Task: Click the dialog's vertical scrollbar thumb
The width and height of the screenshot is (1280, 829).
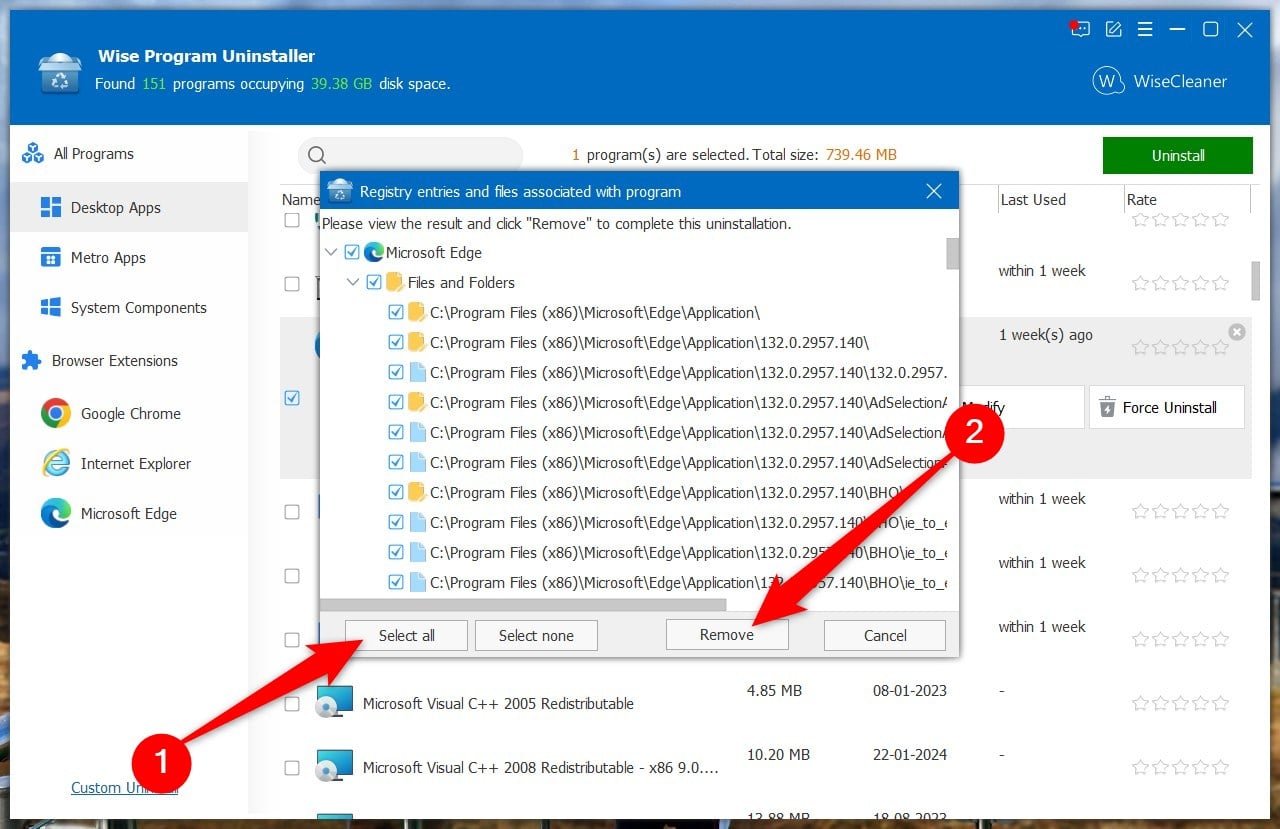Action: (x=953, y=254)
